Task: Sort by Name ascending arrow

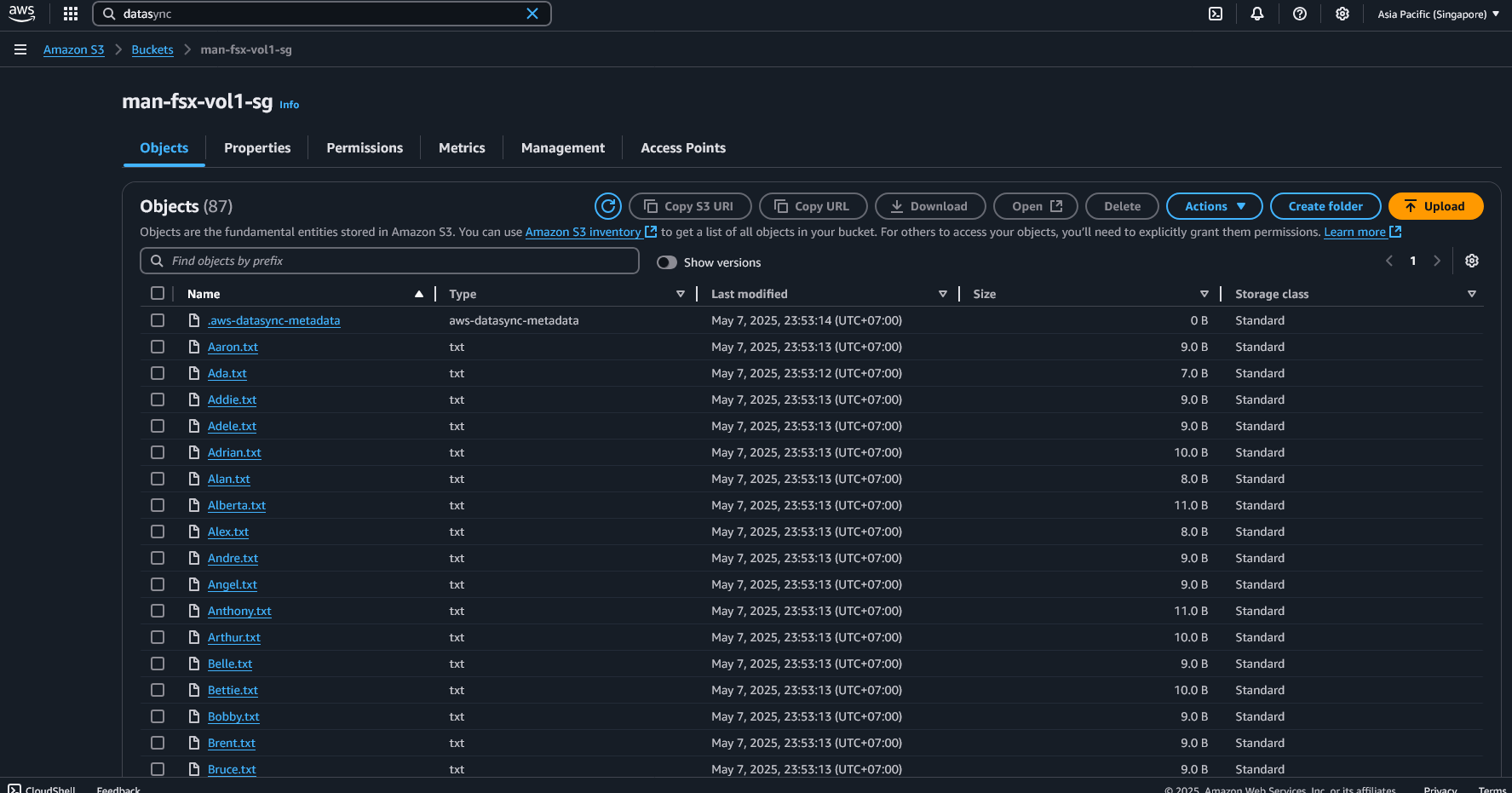Action: coord(419,294)
